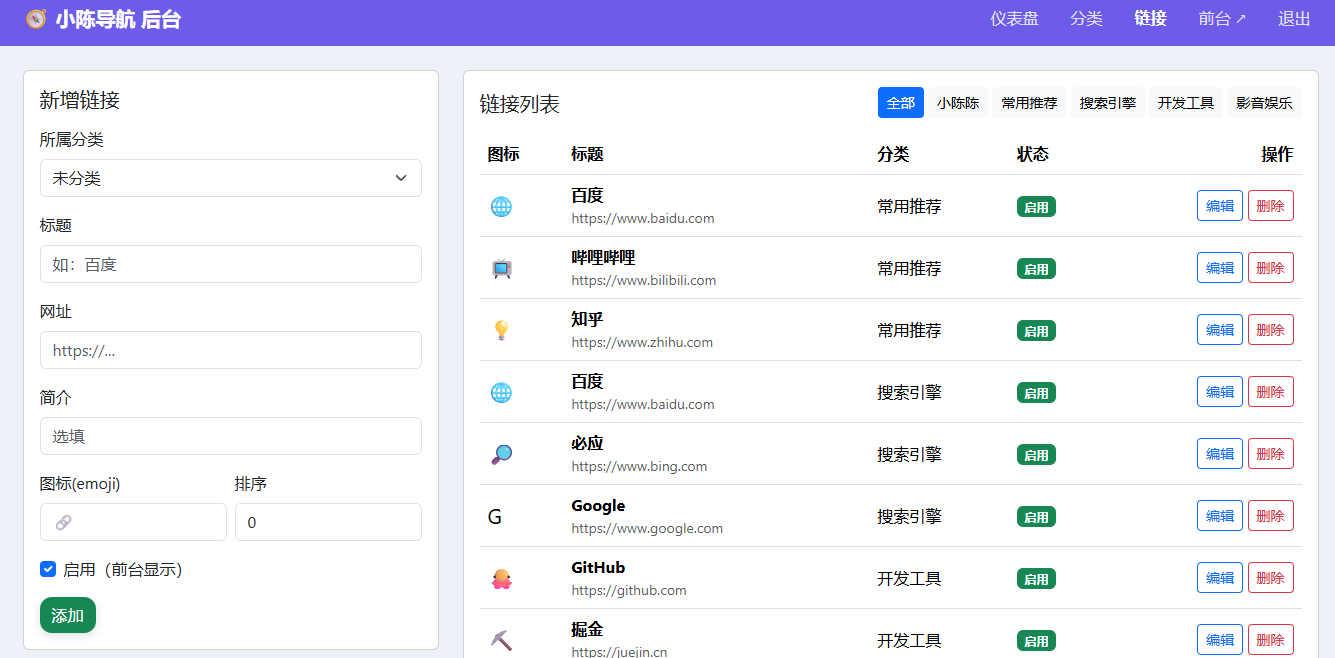Focus the 图标(emoji) input field
Image resolution: width=1335 pixels, height=658 pixels.
tap(133, 522)
